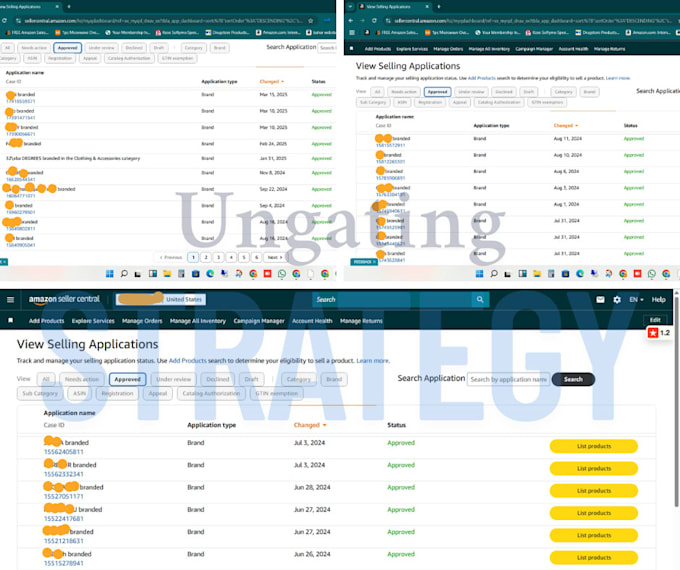Screen dimensions: 680x570
Task: Select the Catalog Authorization filter in bottom window
Action: [211, 393]
